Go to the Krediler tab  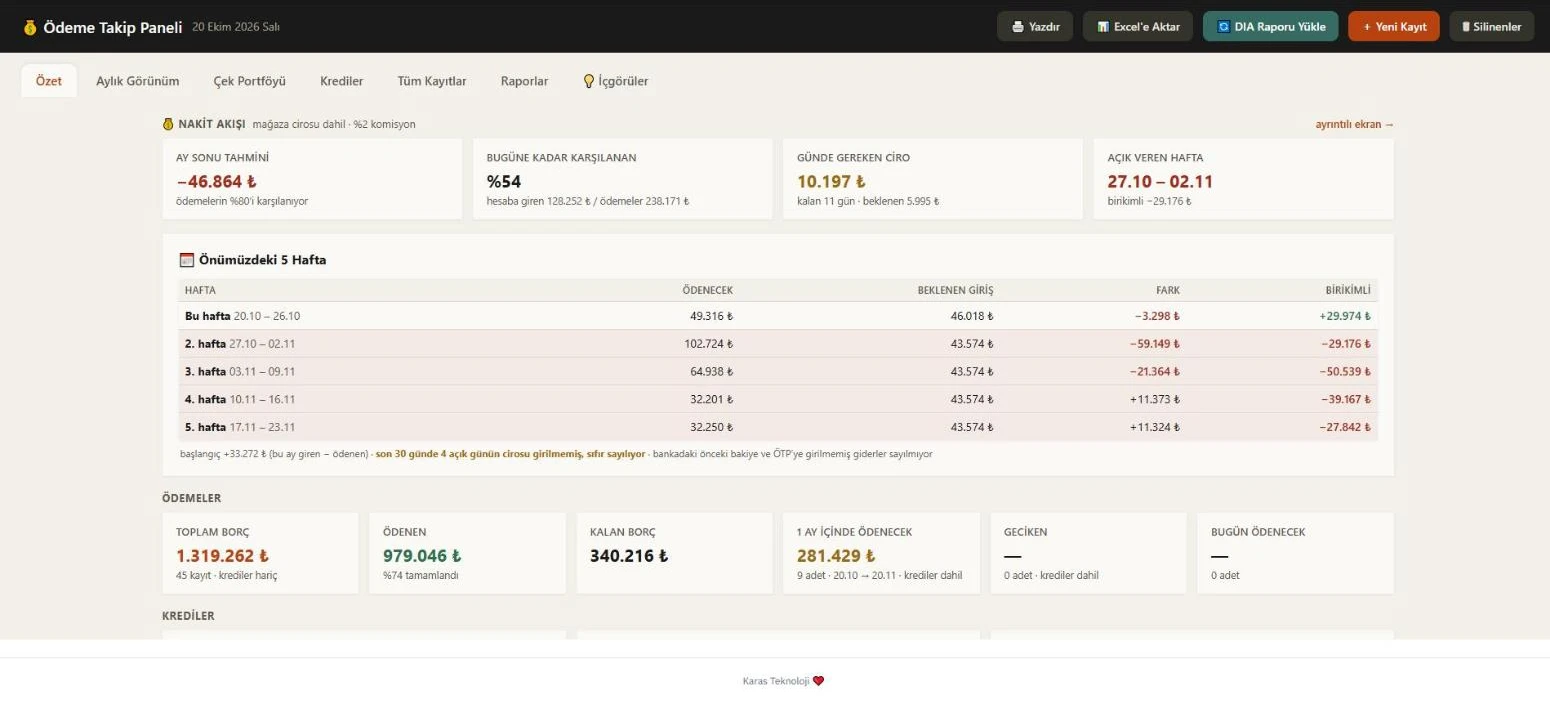[342, 81]
